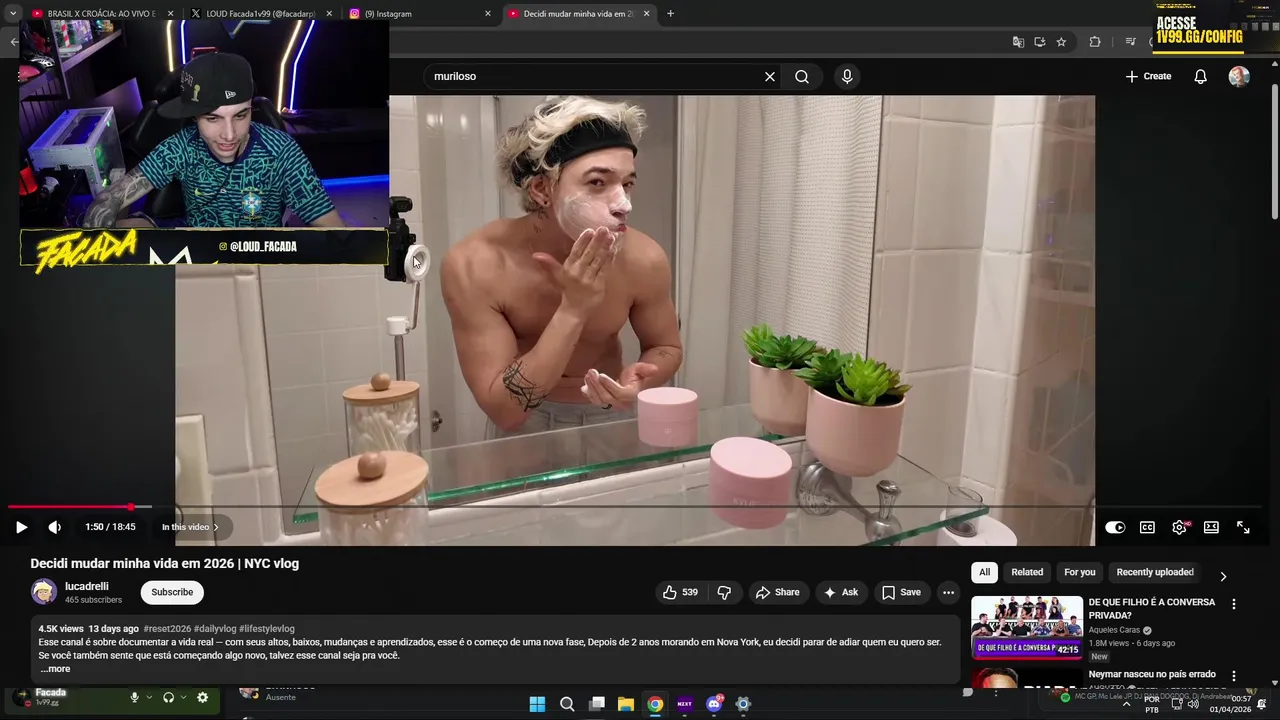This screenshot has height=720, width=1280.
Task: Select the 'Recently uploaded' filter chip
Action: click(1155, 572)
